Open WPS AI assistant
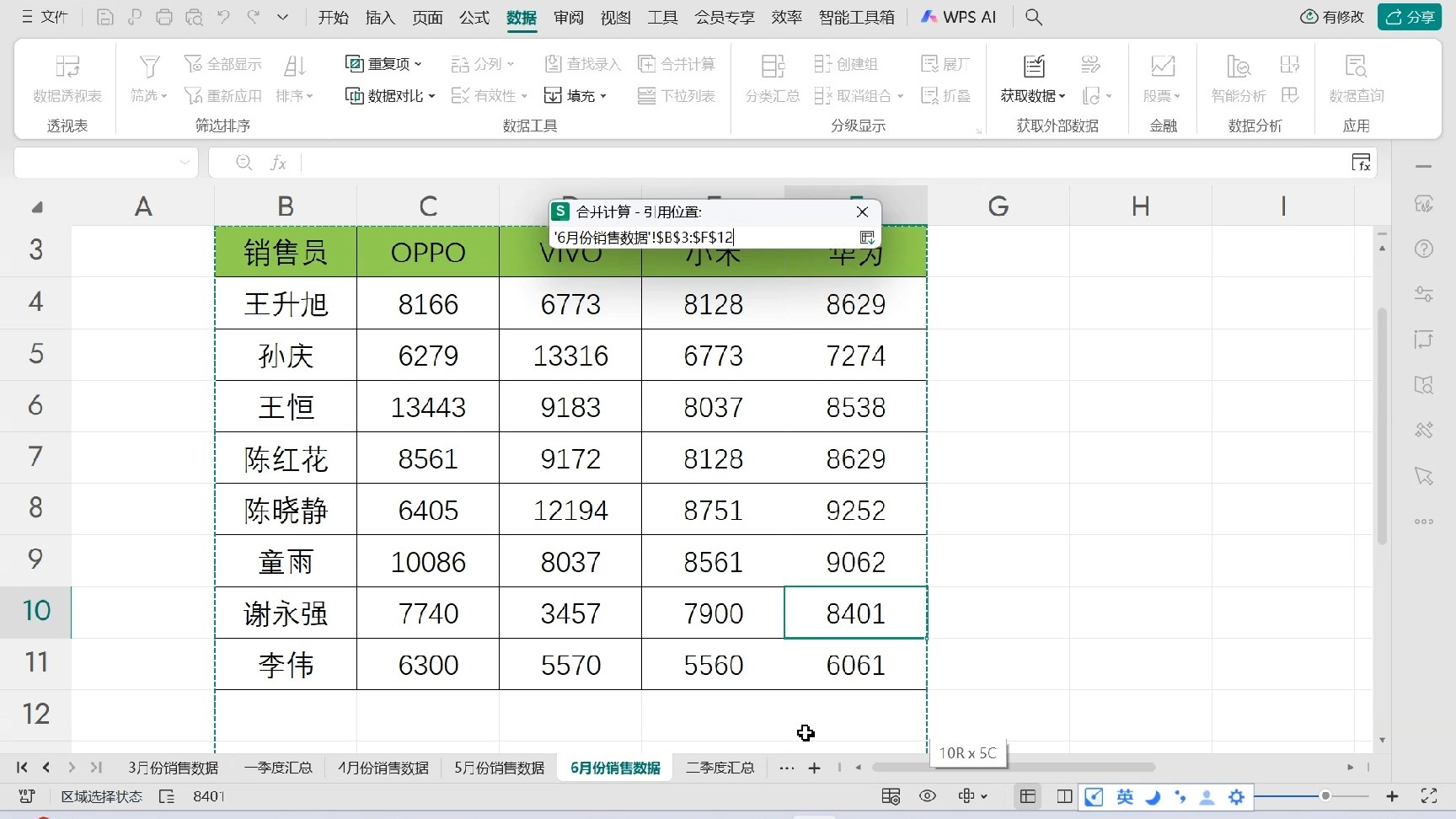The height and width of the screenshot is (819, 1456). tap(959, 17)
